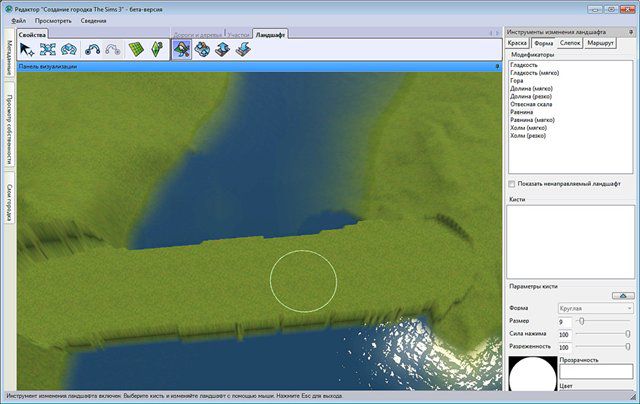640x404 pixels.
Task: Click the terrain export up-arrow icon
Action: (x=220, y=50)
